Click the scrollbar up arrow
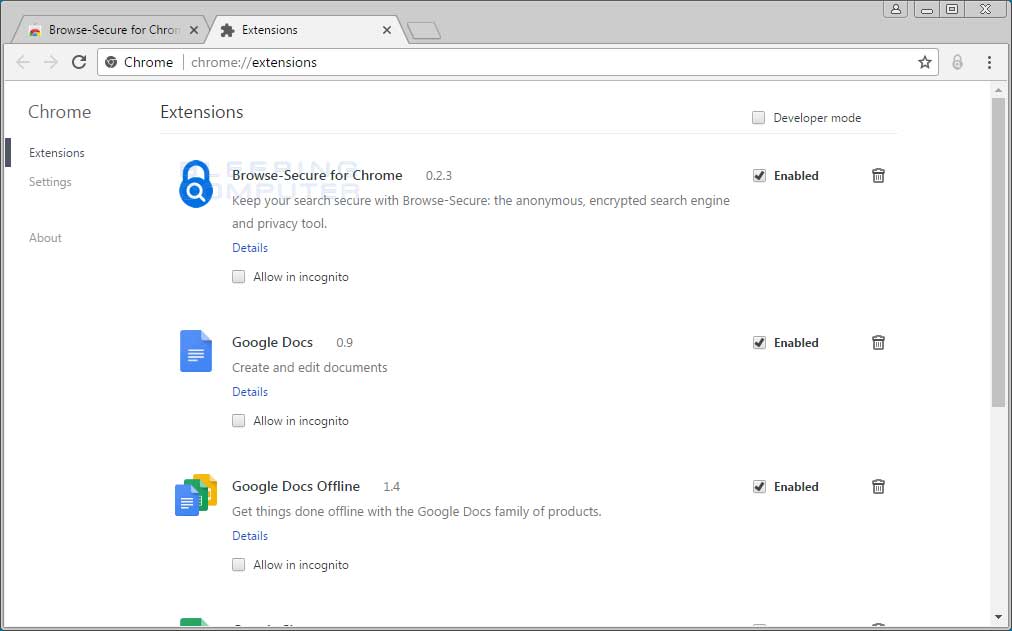This screenshot has width=1012, height=631. pos(998,91)
